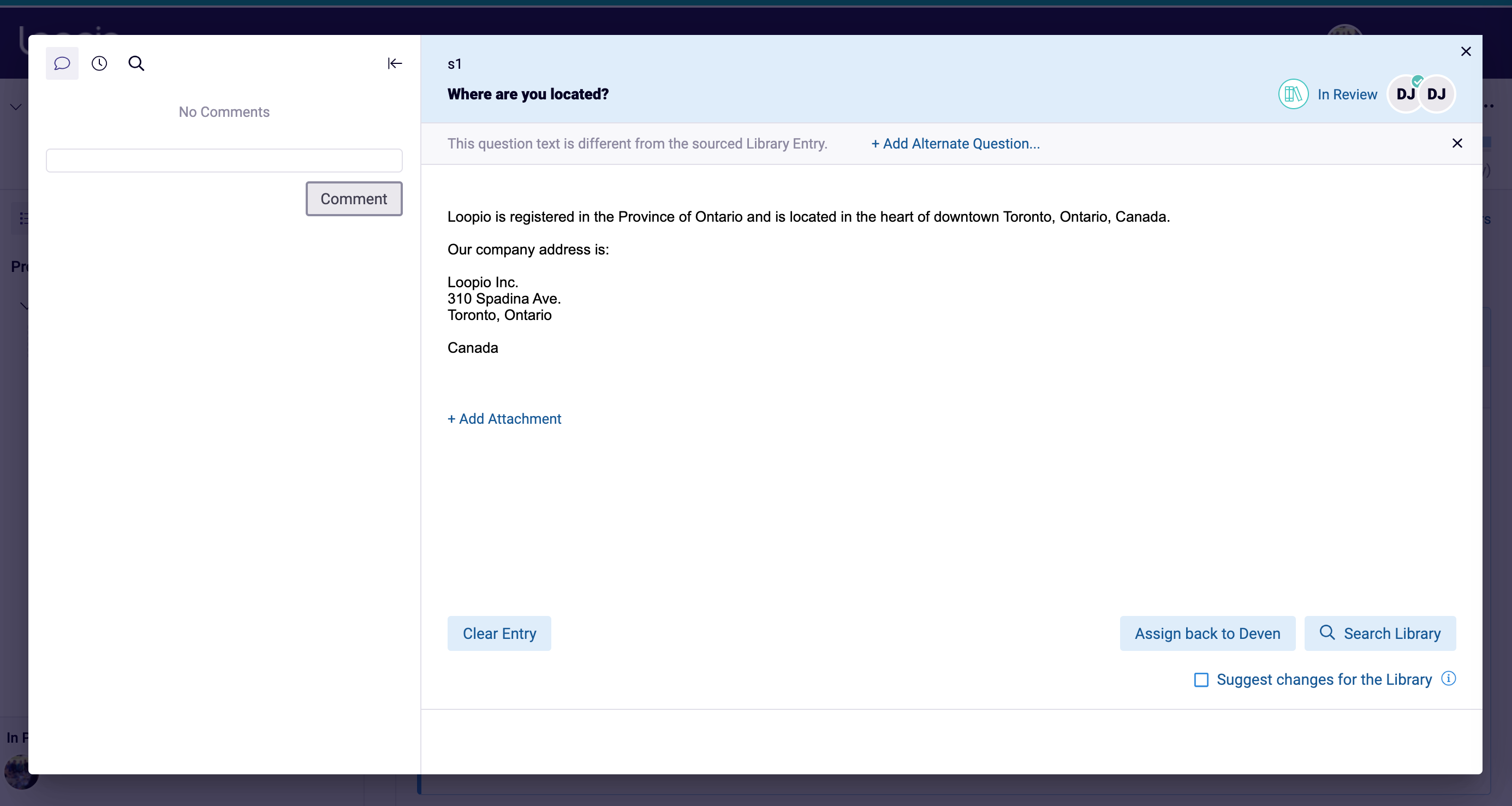Click the Search Library button

[1380, 633]
